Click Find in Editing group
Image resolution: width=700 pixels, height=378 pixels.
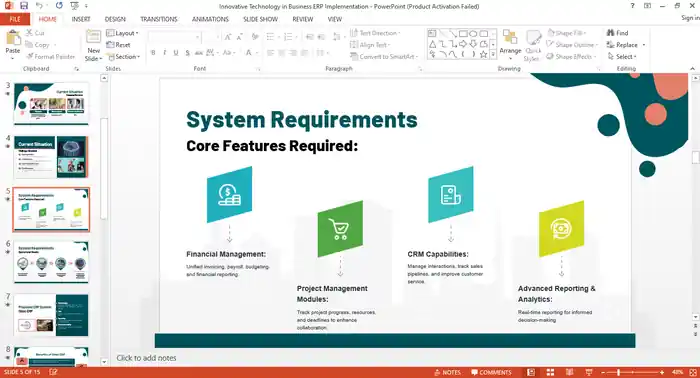click(x=617, y=33)
